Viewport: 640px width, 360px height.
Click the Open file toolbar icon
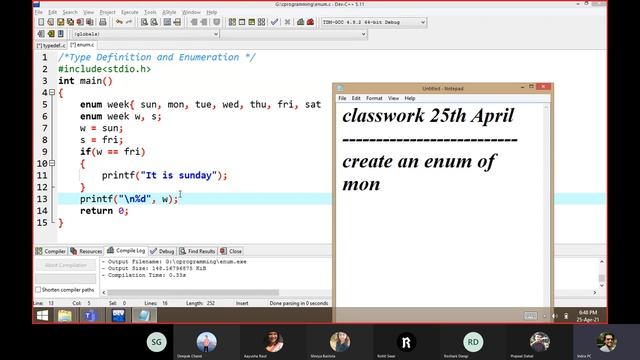coord(51,22)
